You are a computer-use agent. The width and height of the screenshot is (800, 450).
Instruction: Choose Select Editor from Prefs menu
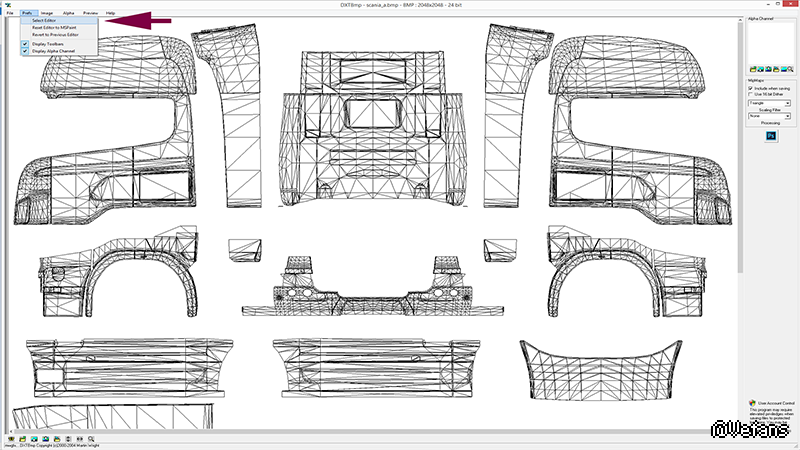44,20
